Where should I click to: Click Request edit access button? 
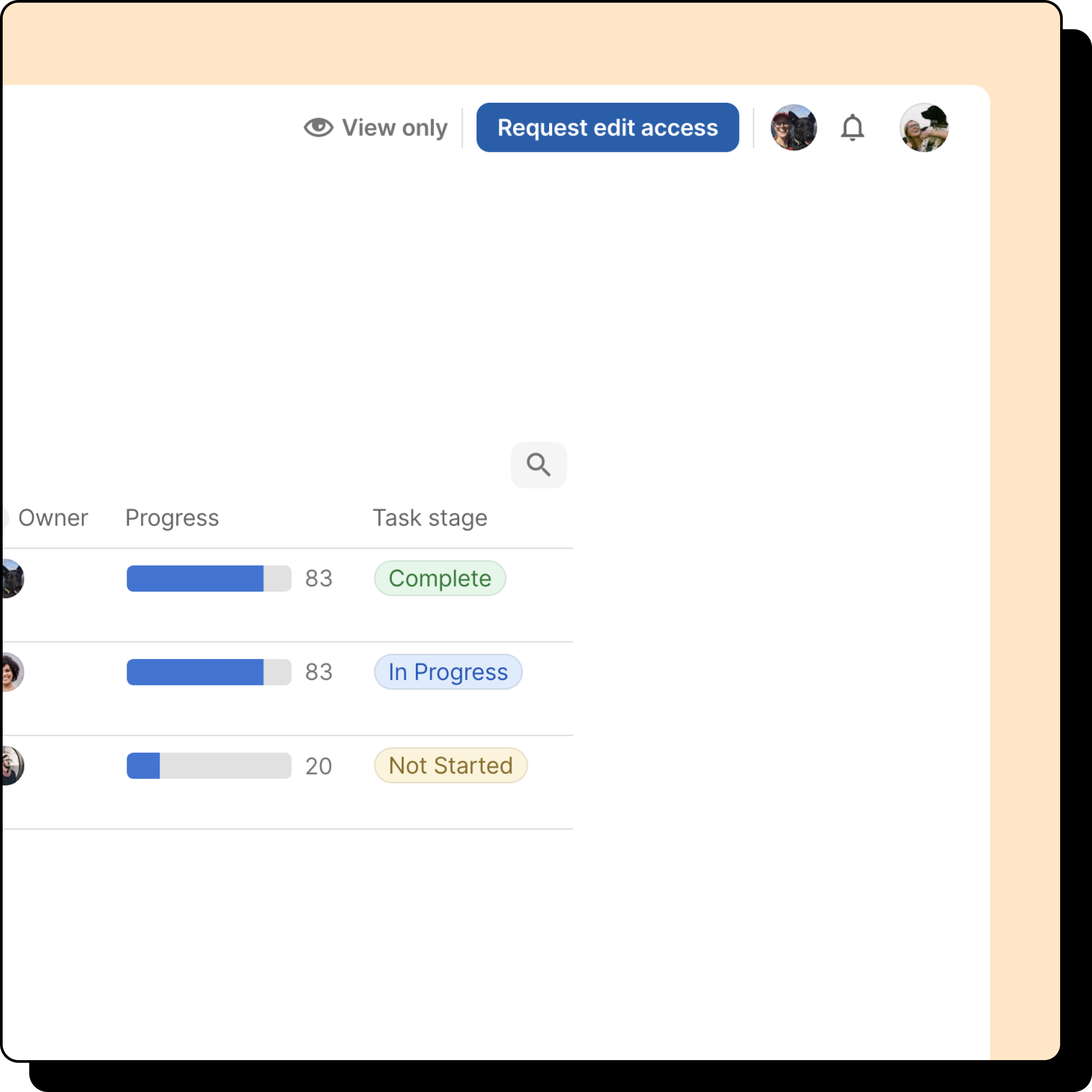click(x=607, y=128)
